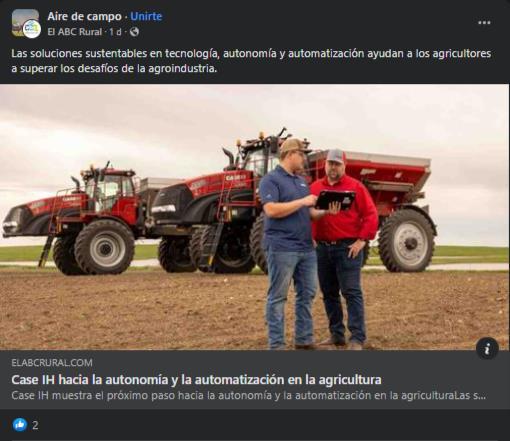Open the Aire de campo group name

tap(84, 16)
